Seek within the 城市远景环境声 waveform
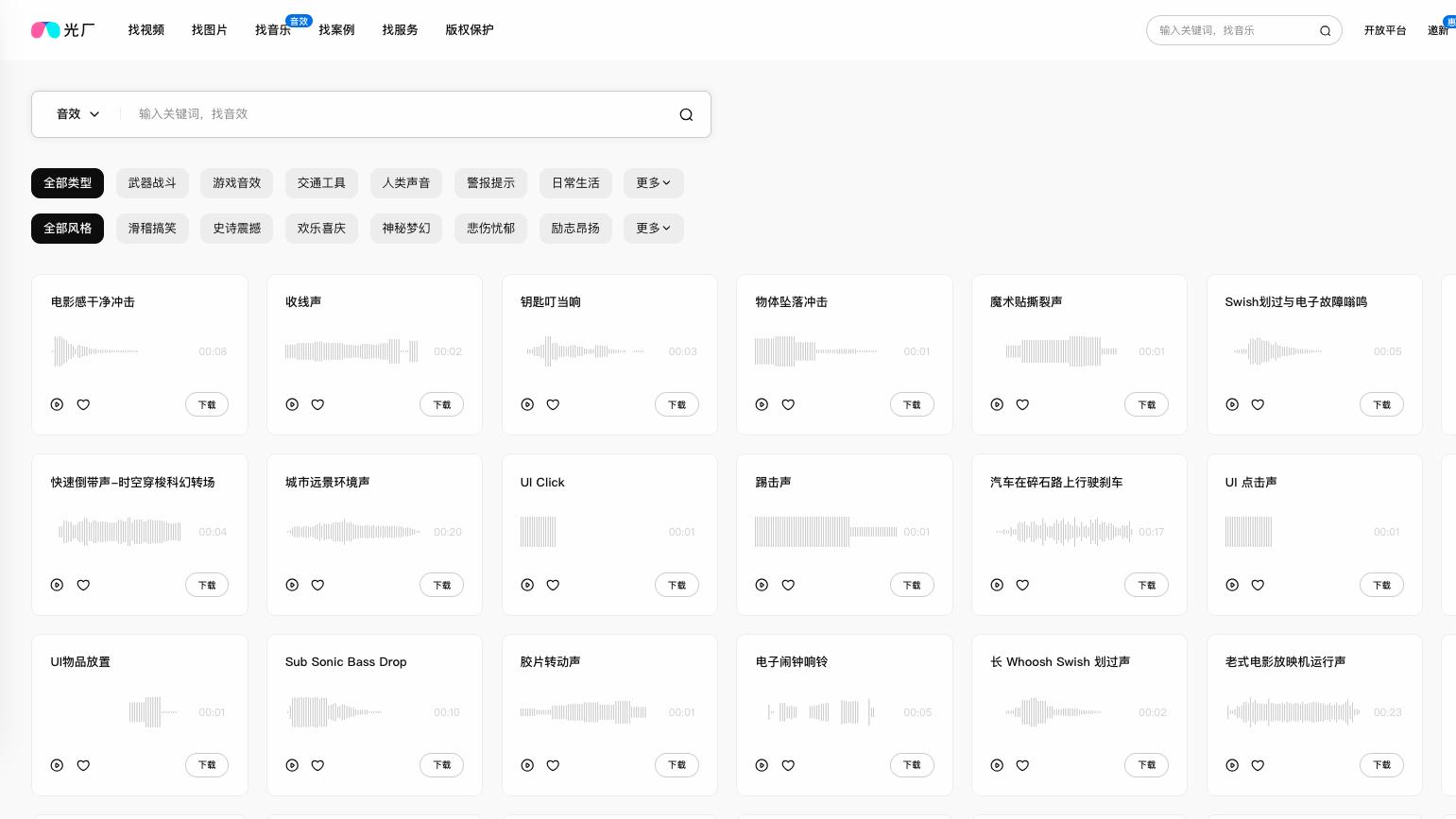This screenshot has width=1456, height=819. click(353, 532)
